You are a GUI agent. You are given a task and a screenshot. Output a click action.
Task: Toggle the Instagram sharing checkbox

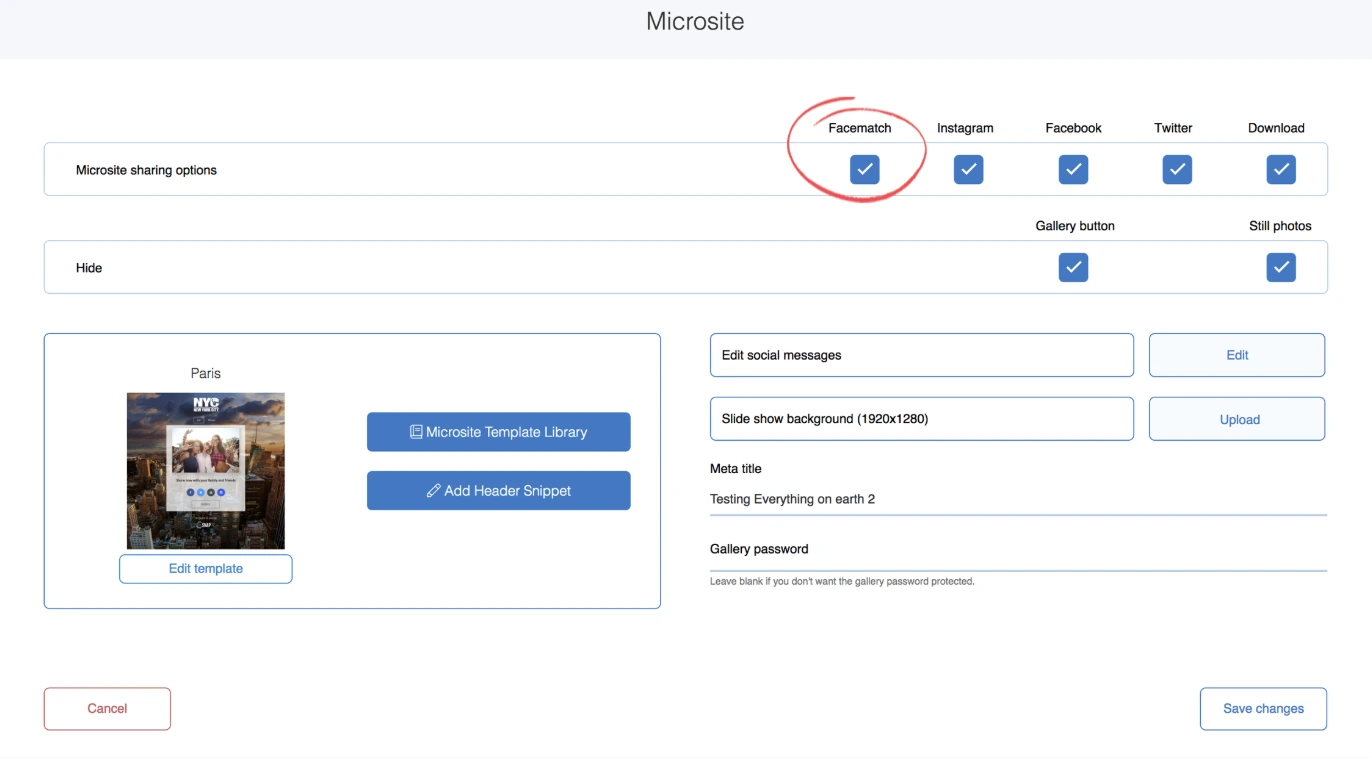[x=968, y=170]
